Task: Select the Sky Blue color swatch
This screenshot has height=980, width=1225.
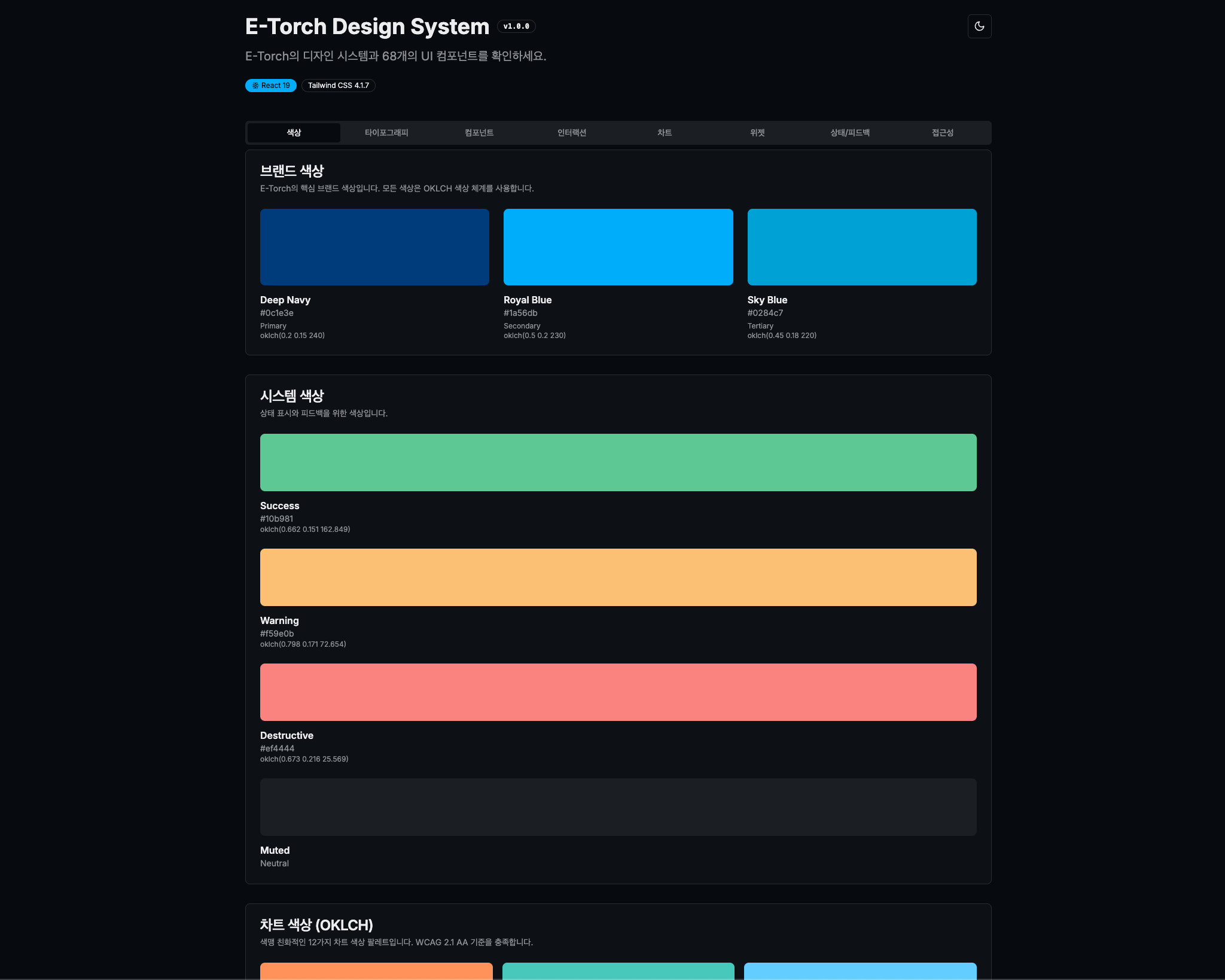Action: pos(862,247)
